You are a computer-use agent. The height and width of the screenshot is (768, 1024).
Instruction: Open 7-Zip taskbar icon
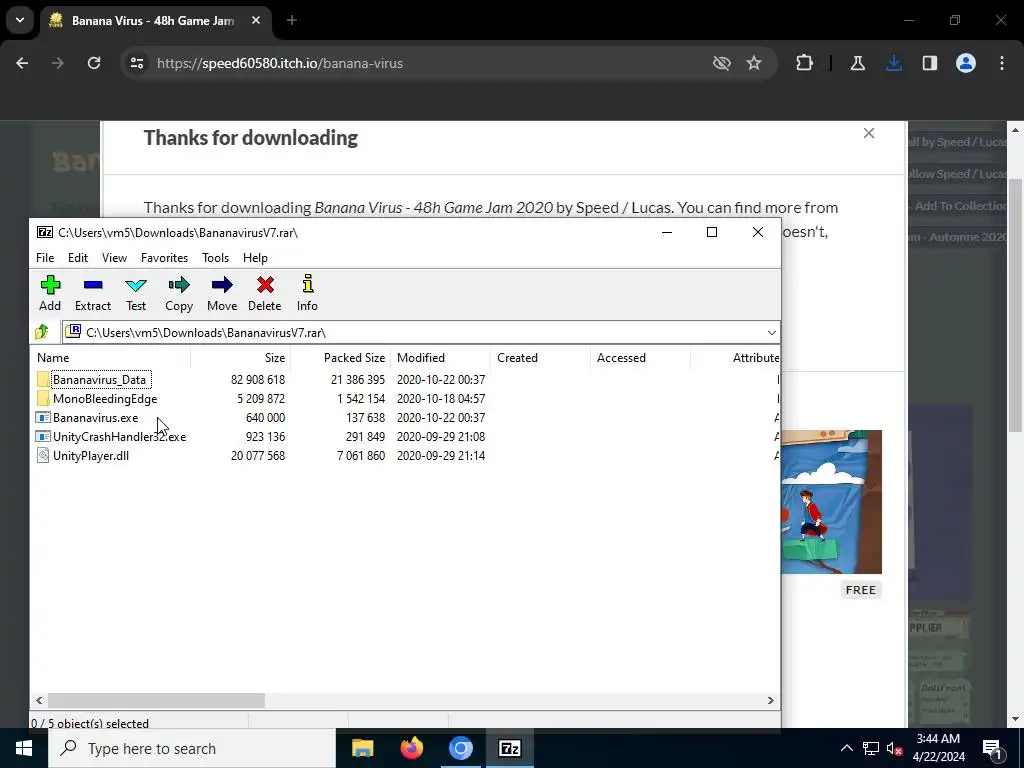509,748
